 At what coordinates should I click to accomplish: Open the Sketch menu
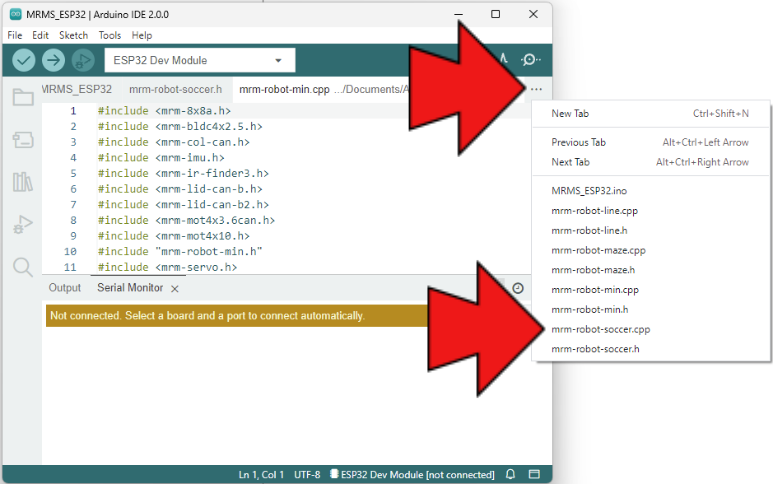tap(73, 35)
